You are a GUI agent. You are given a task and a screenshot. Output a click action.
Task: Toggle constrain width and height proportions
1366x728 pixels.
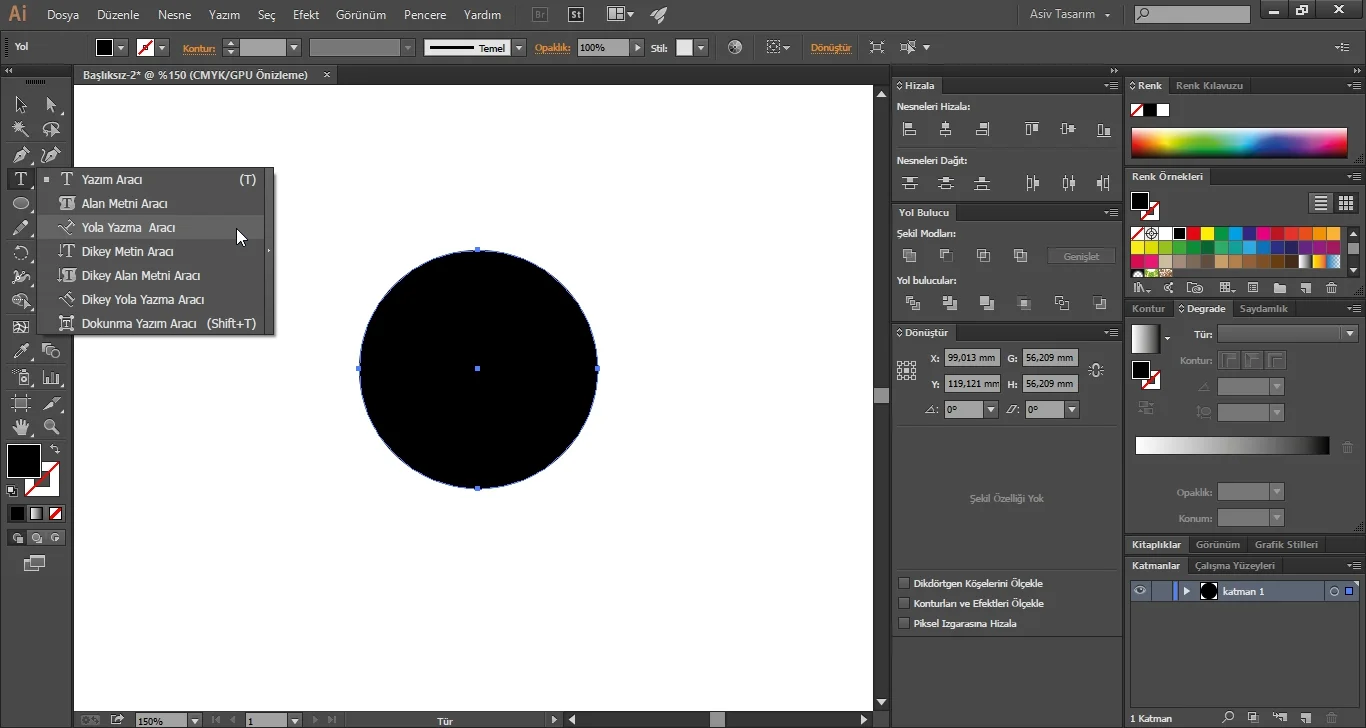(1096, 370)
